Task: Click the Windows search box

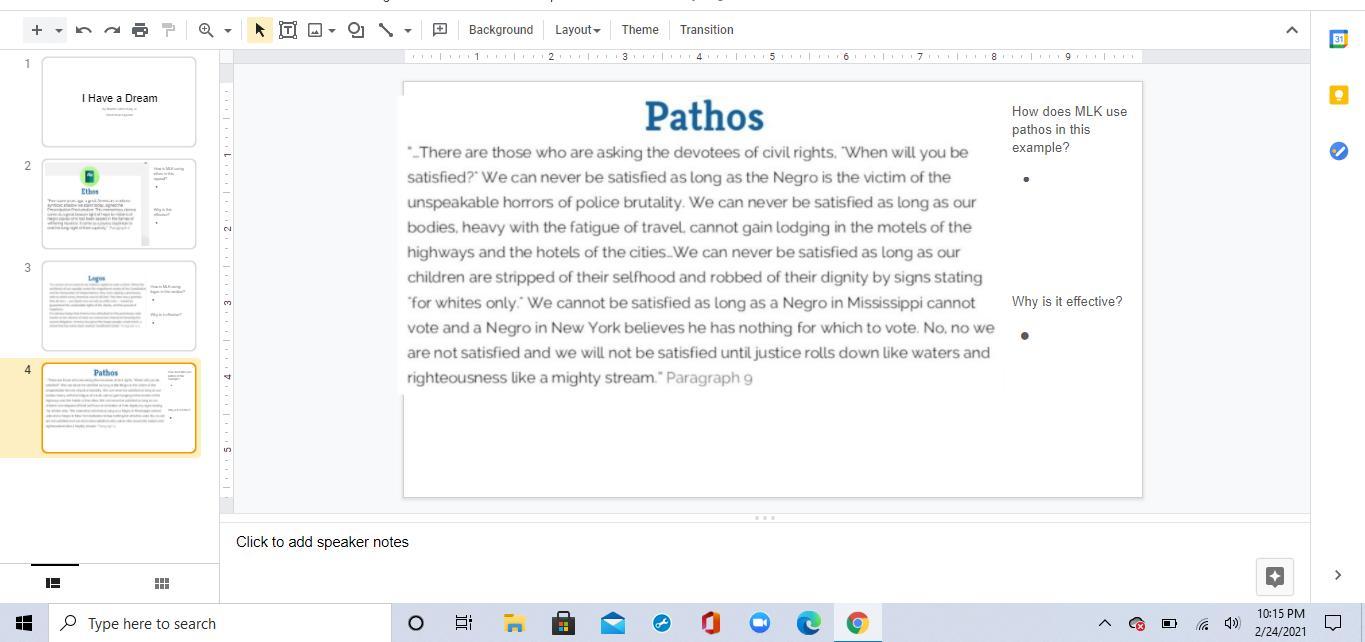Action: pos(220,623)
